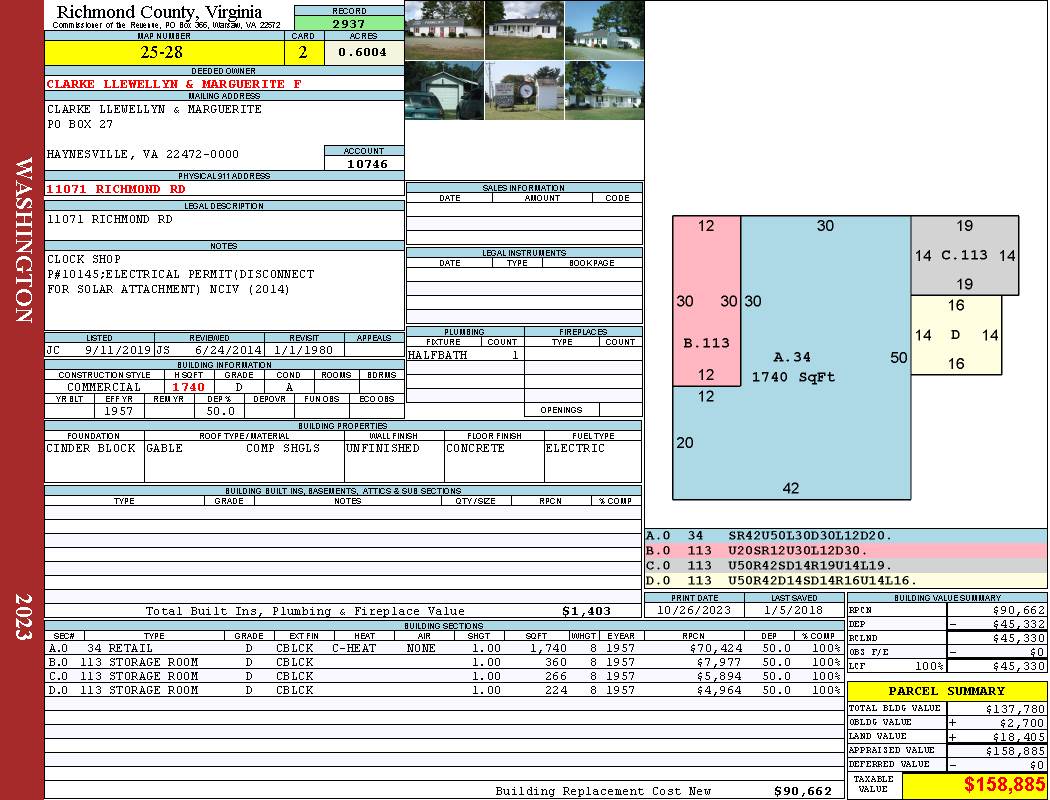Click the last saved date 1/5/2018

793,610
